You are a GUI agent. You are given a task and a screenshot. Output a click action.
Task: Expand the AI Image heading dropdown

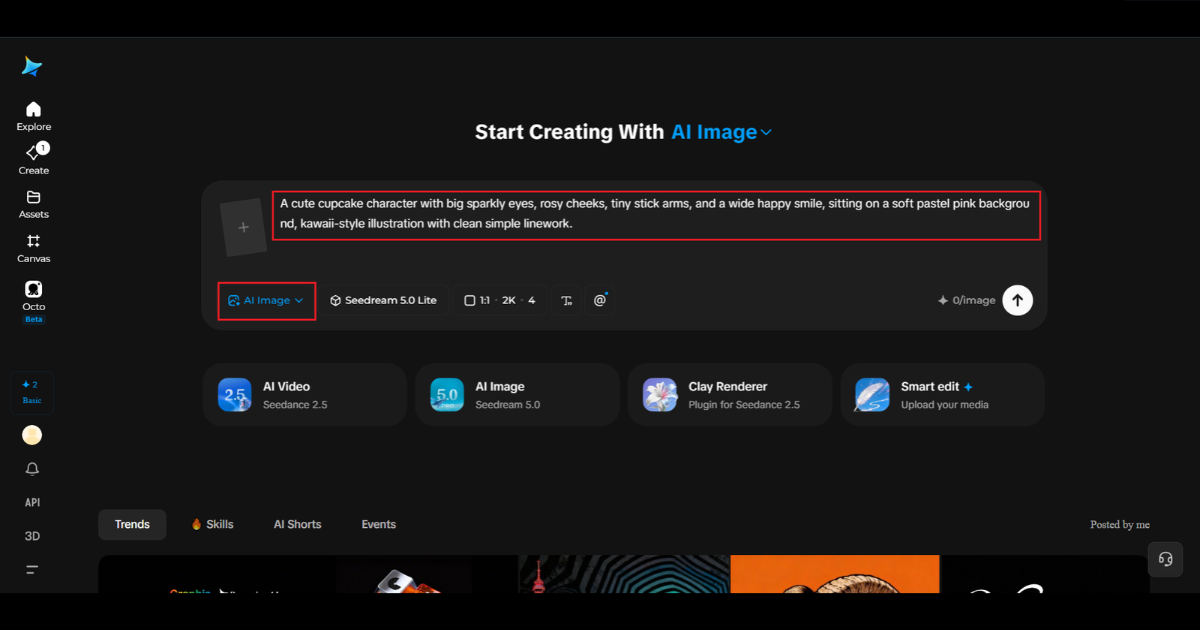[x=722, y=132]
